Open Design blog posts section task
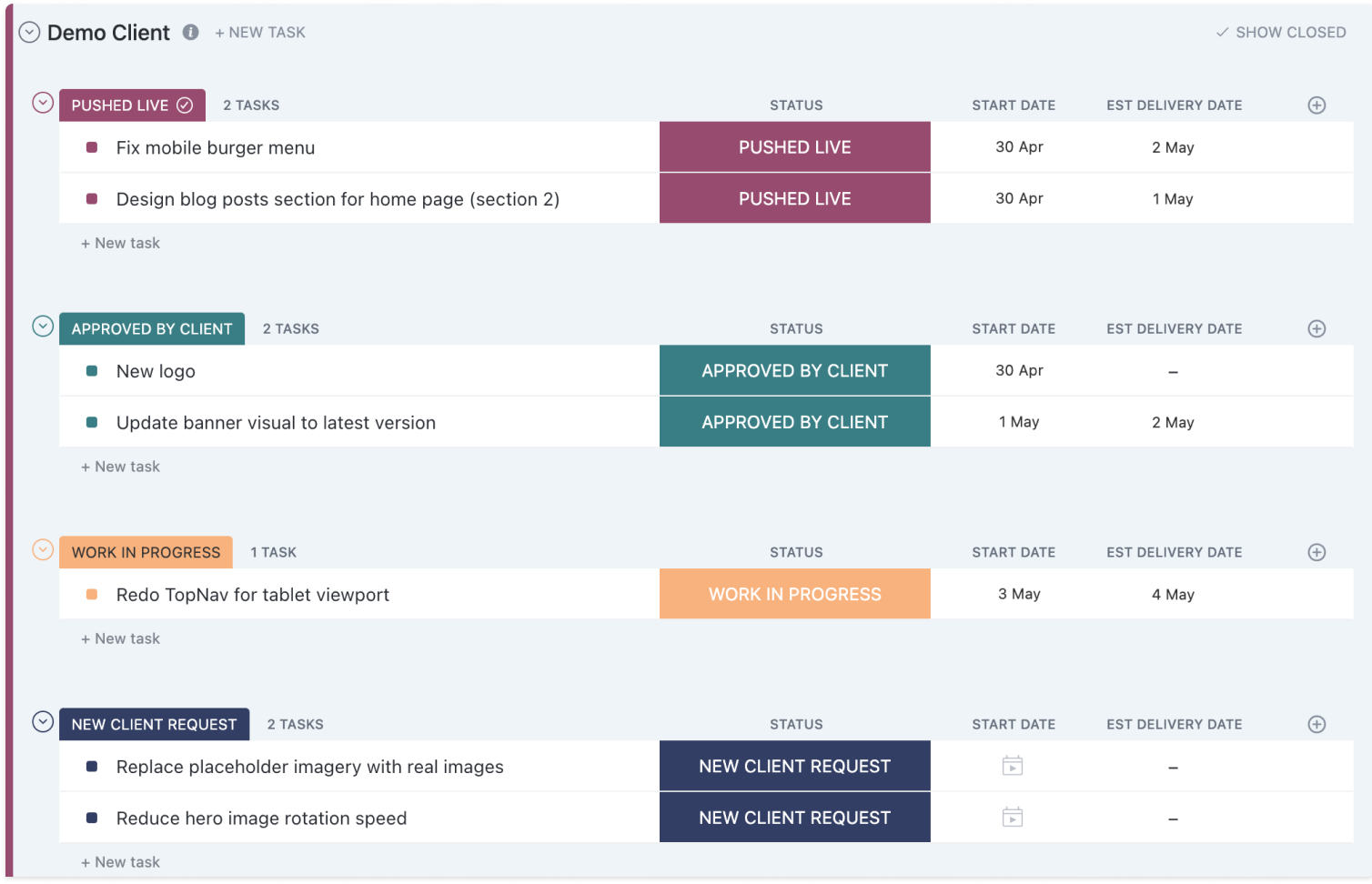 pos(338,199)
